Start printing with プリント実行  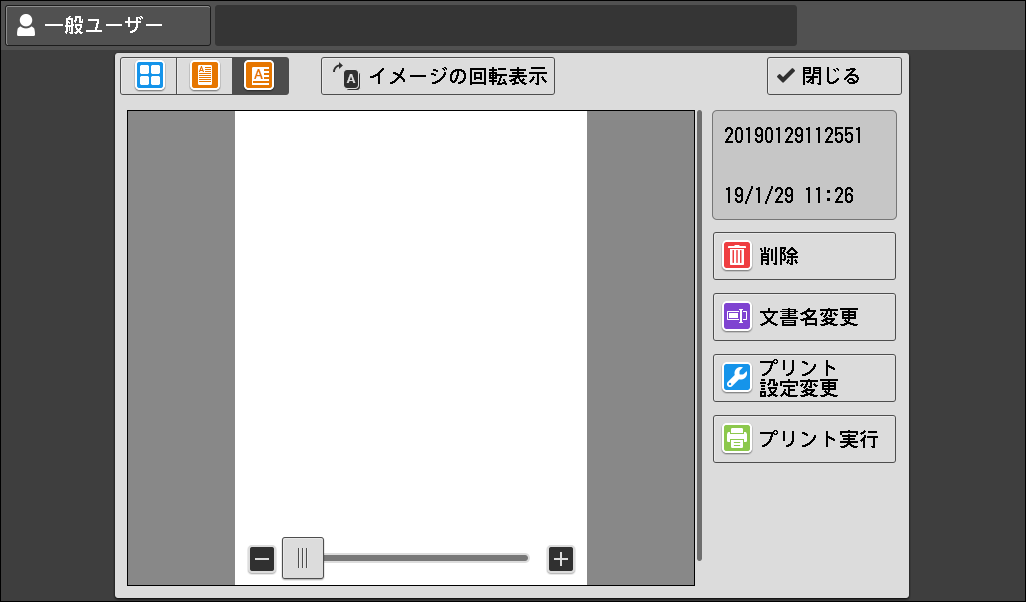click(x=804, y=439)
